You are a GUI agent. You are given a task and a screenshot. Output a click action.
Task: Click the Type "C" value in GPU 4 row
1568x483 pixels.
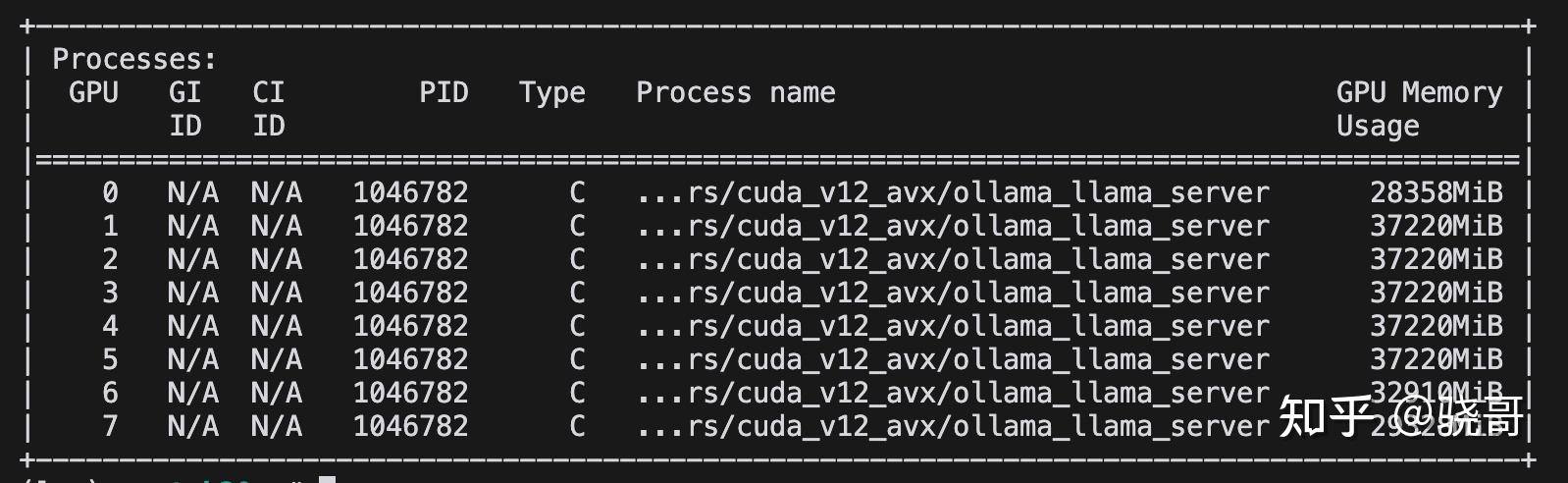pyautogui.click(x=577, y=326)
